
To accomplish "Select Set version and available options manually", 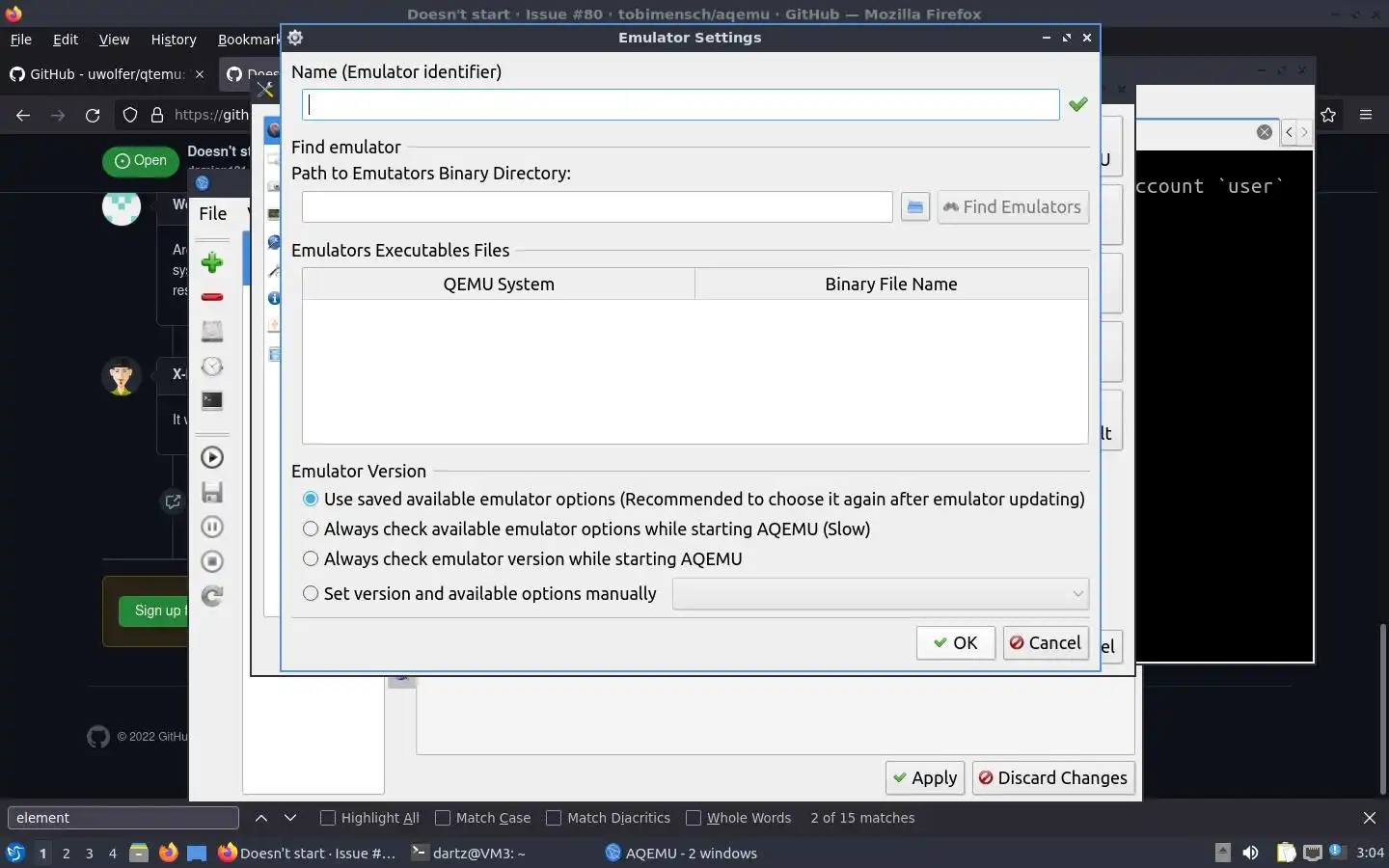I will (x=479, y=593).
